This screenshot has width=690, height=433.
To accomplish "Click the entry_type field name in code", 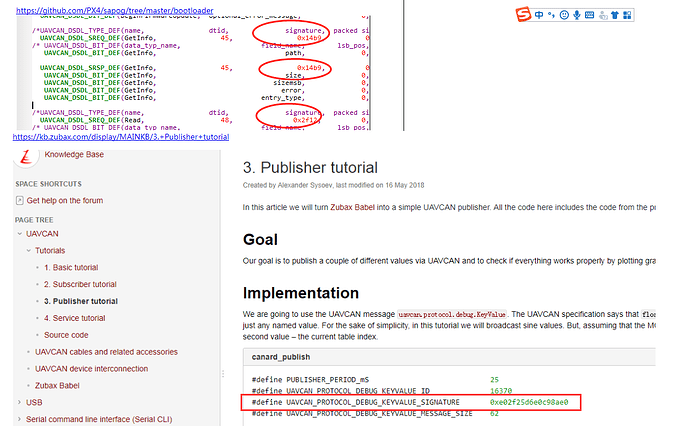I will [x=281, y=98].
